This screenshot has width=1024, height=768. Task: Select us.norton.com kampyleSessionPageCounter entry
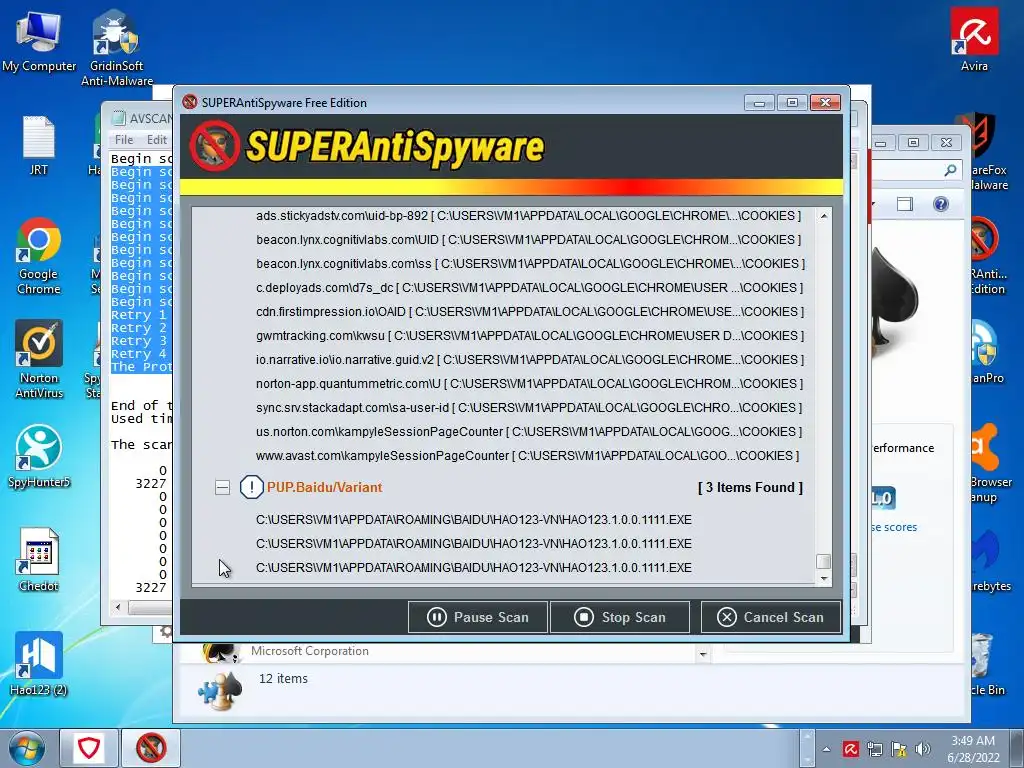[x=529, y=432]
